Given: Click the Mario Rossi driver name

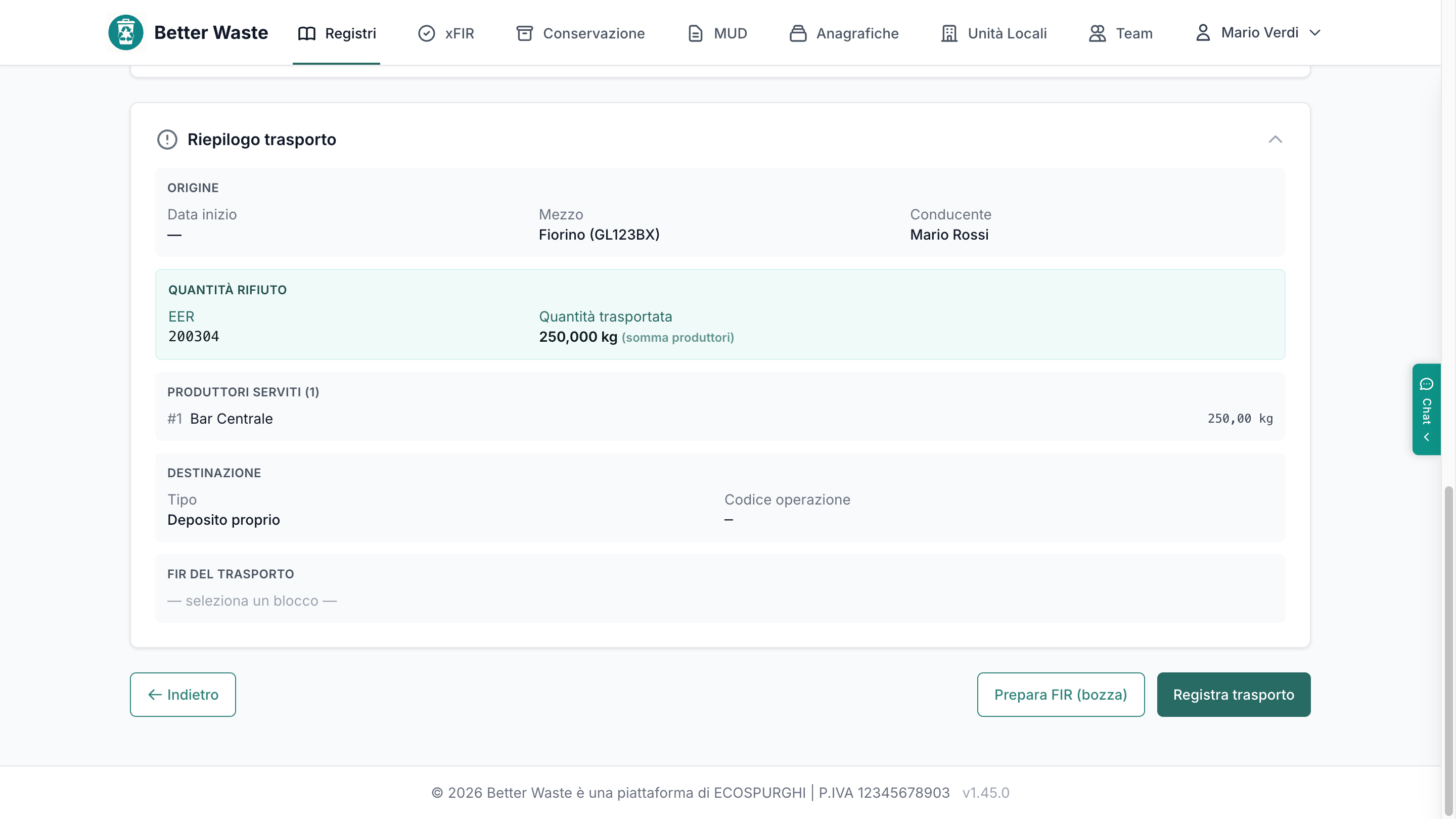Looking at the screenshot, I should click(x=949, y=235).
